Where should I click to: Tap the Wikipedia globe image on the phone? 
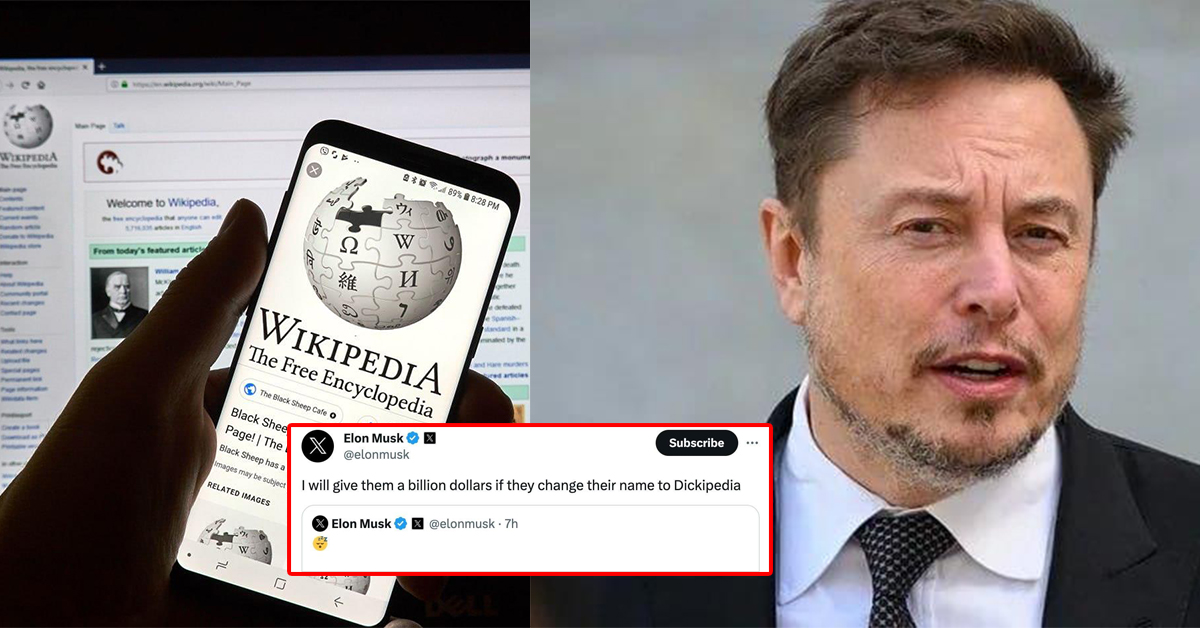coord(384,250)
